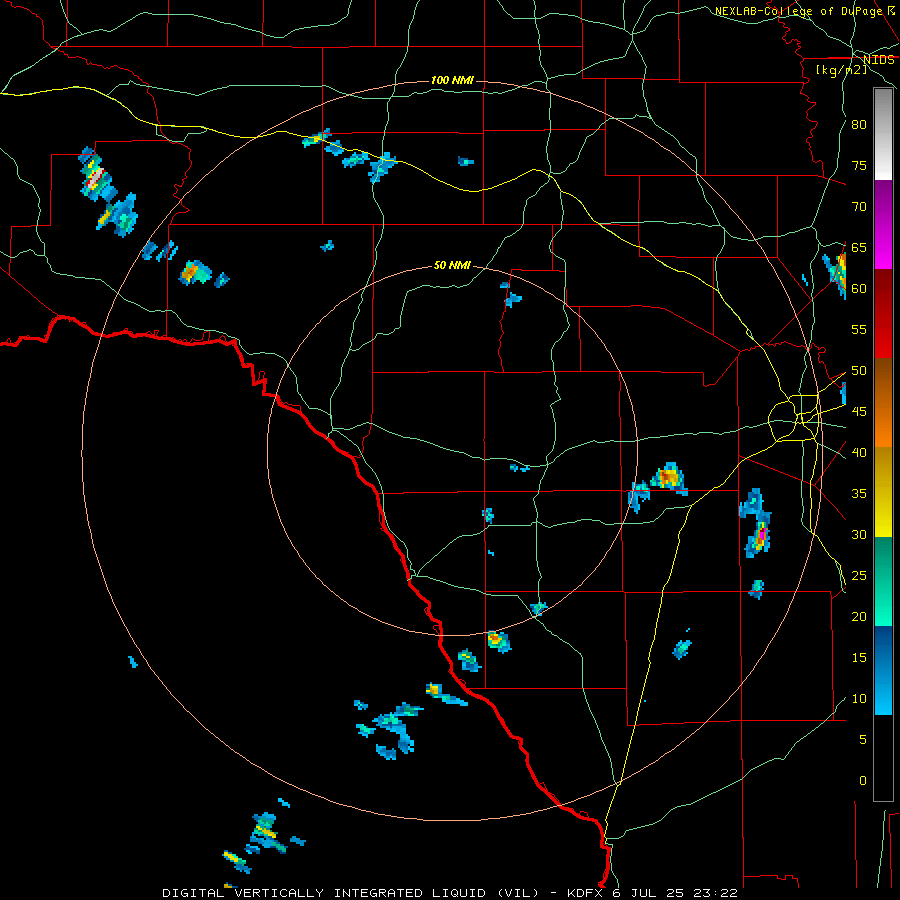Image resolution: width=900 pixels, height=900 pixels.
Task: Pick the brown-orange segment of the VIL scale
Action: (883, 403)
